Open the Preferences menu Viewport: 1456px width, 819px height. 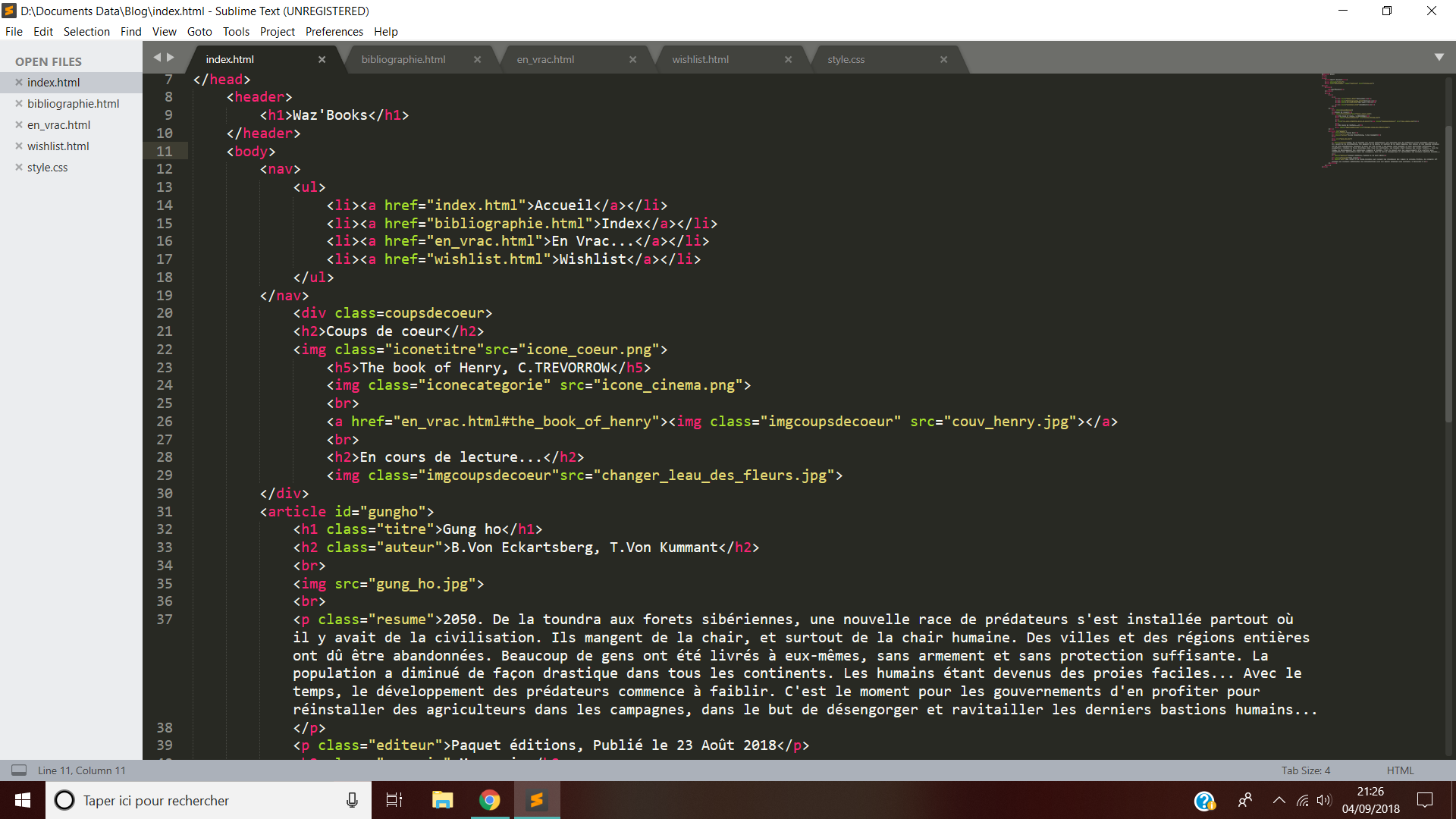click(334, 31)
